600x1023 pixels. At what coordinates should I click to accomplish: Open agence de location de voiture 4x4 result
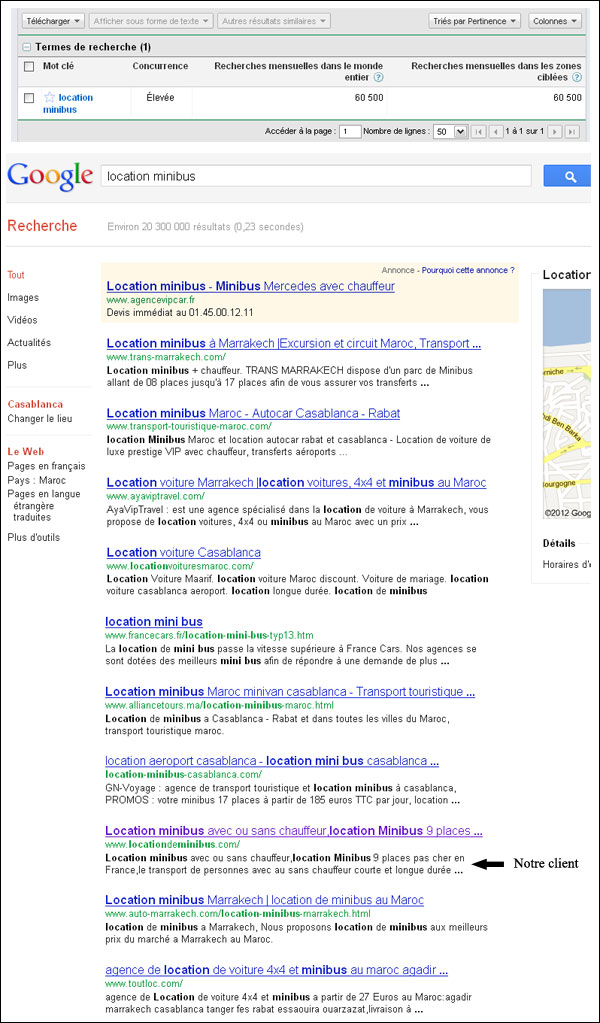pyautogui.click(x=277, y=970)
